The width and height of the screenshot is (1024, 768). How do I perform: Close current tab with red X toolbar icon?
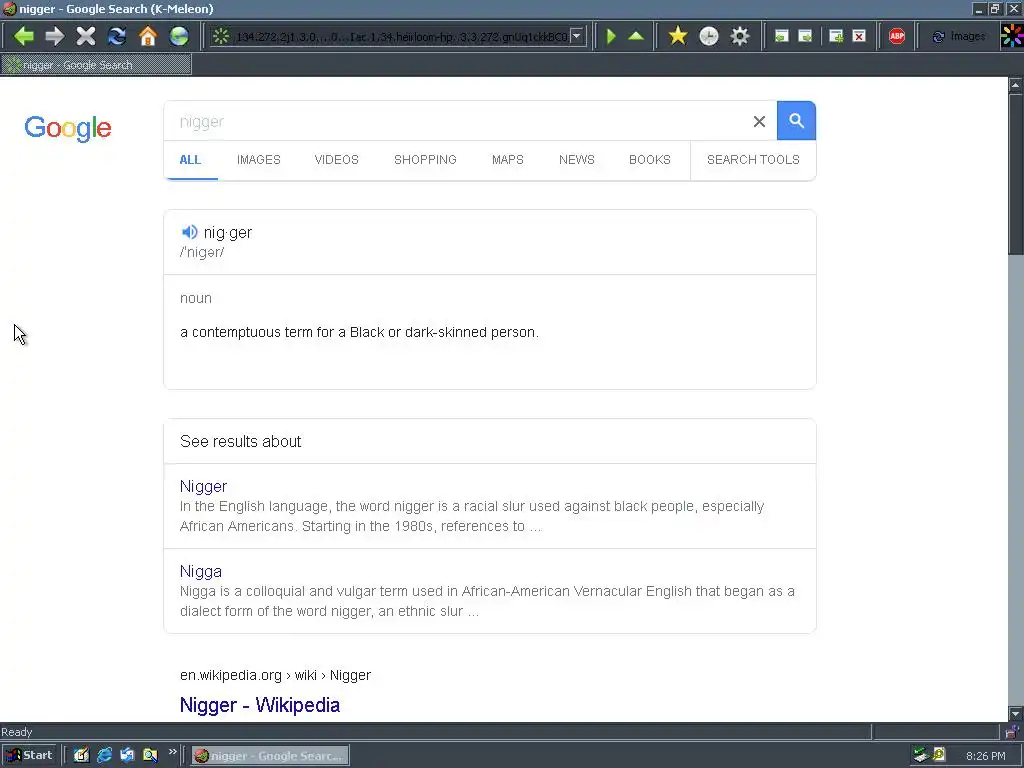[859, 36]
